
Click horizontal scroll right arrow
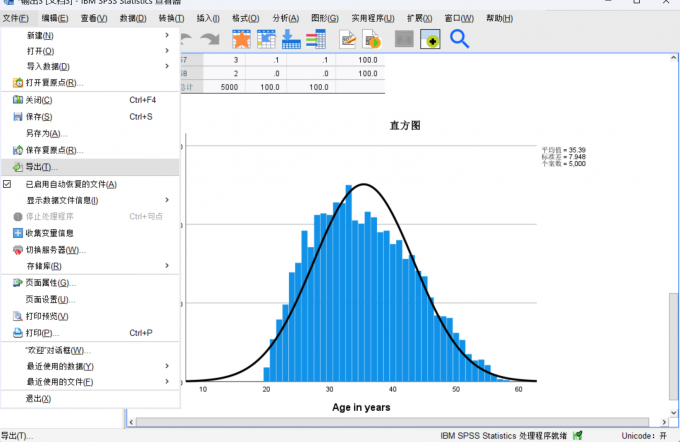pyautogui.click(x=664, y=422)
